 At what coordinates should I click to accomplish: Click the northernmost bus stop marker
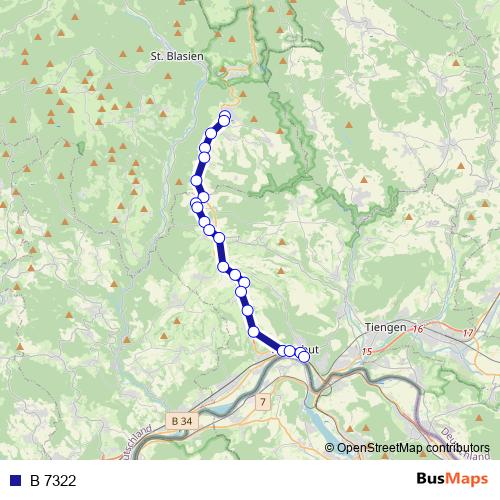click(x=225, y=116)
